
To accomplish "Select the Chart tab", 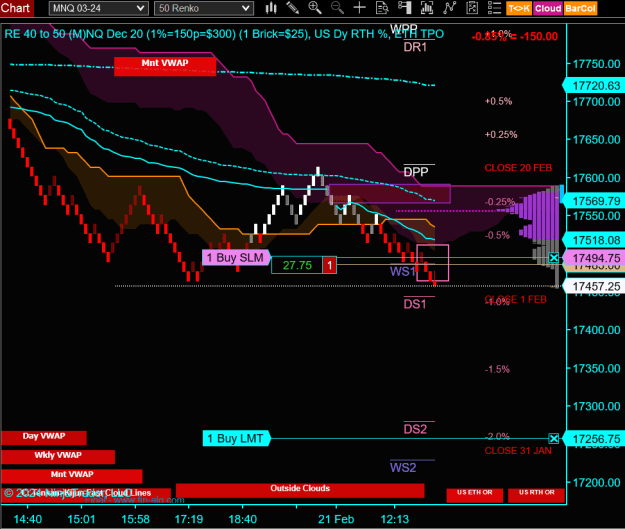I will [x=16, y=8].
